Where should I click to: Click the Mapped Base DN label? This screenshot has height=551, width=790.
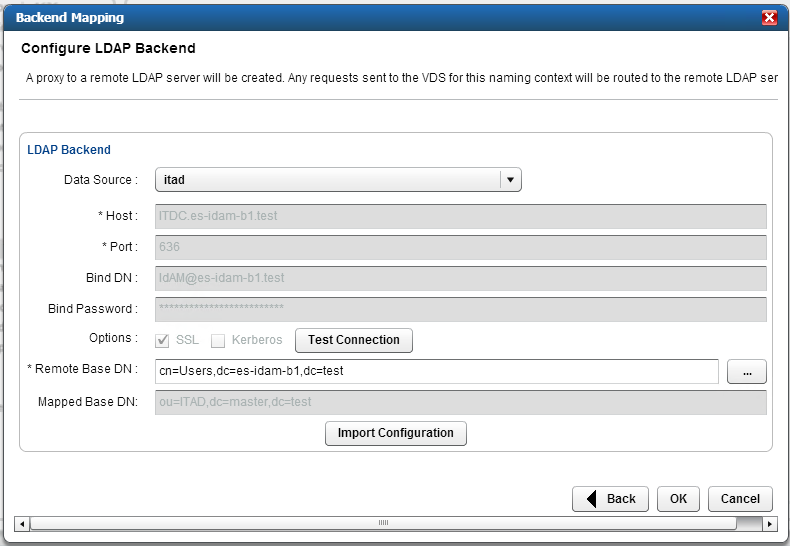coord(88,402)
